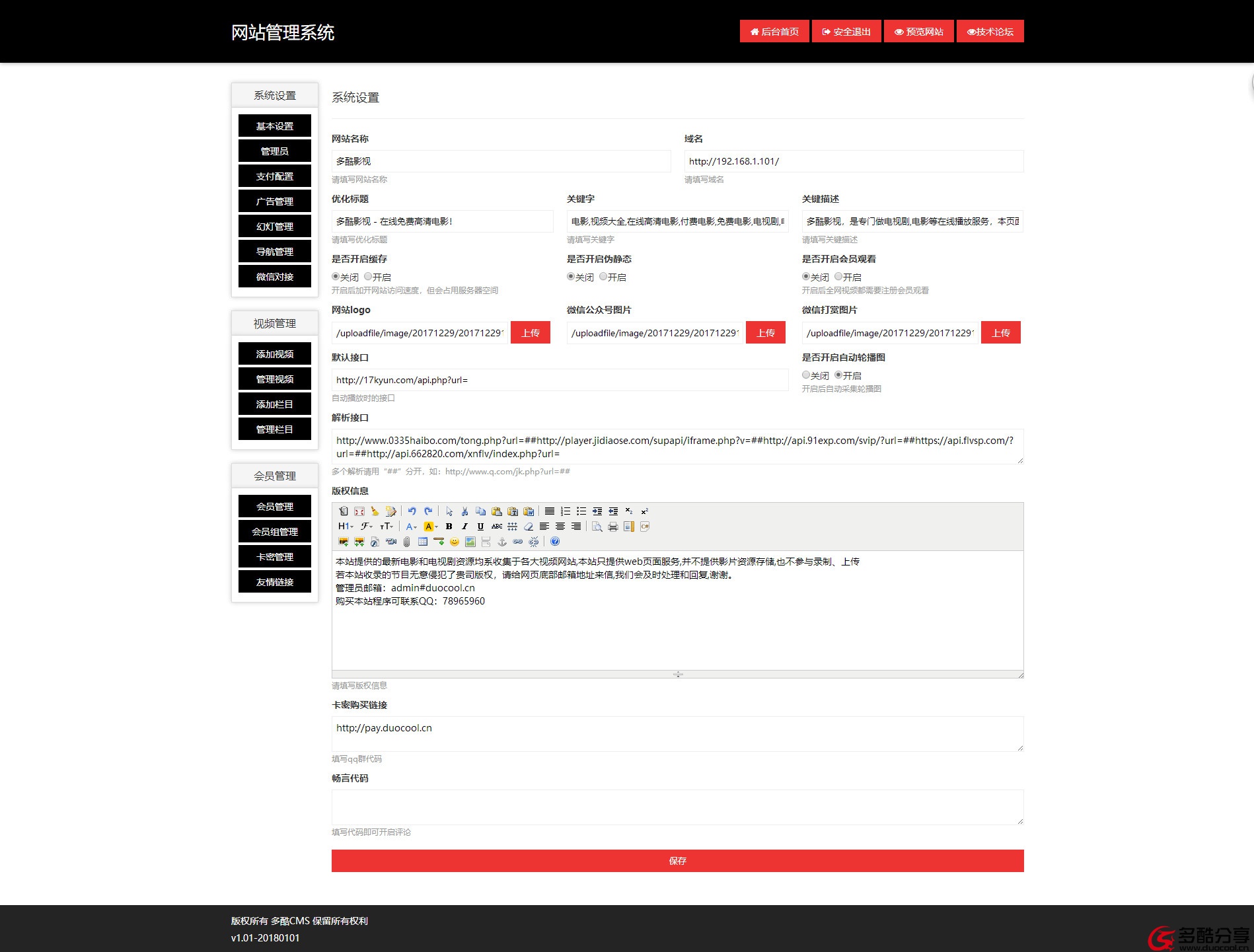1254x952 pixels.
Task: Click the paperclip attachment icon
Action: [x=406, y=542]
